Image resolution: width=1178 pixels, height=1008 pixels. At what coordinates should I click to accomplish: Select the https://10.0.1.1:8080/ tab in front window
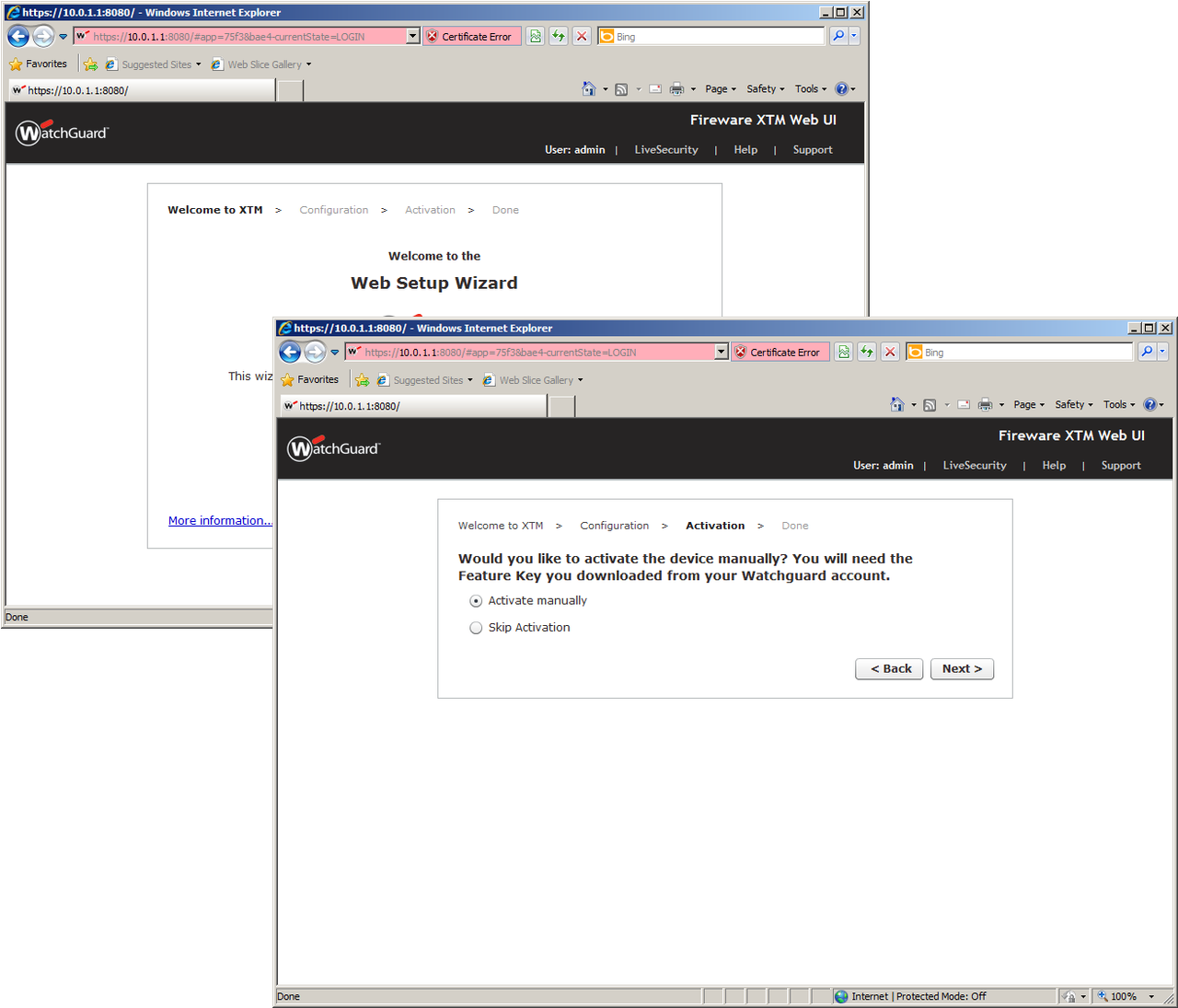click(x=413, y=406)
